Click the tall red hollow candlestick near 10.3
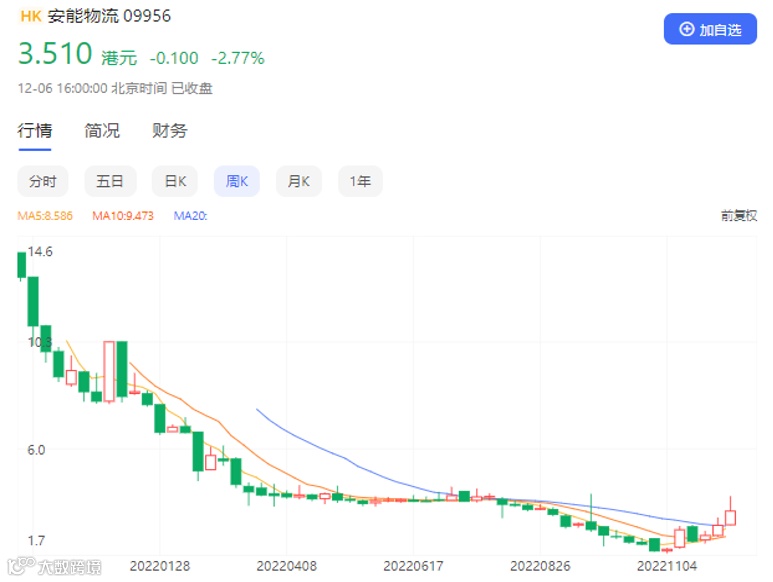 coord(109,372)
